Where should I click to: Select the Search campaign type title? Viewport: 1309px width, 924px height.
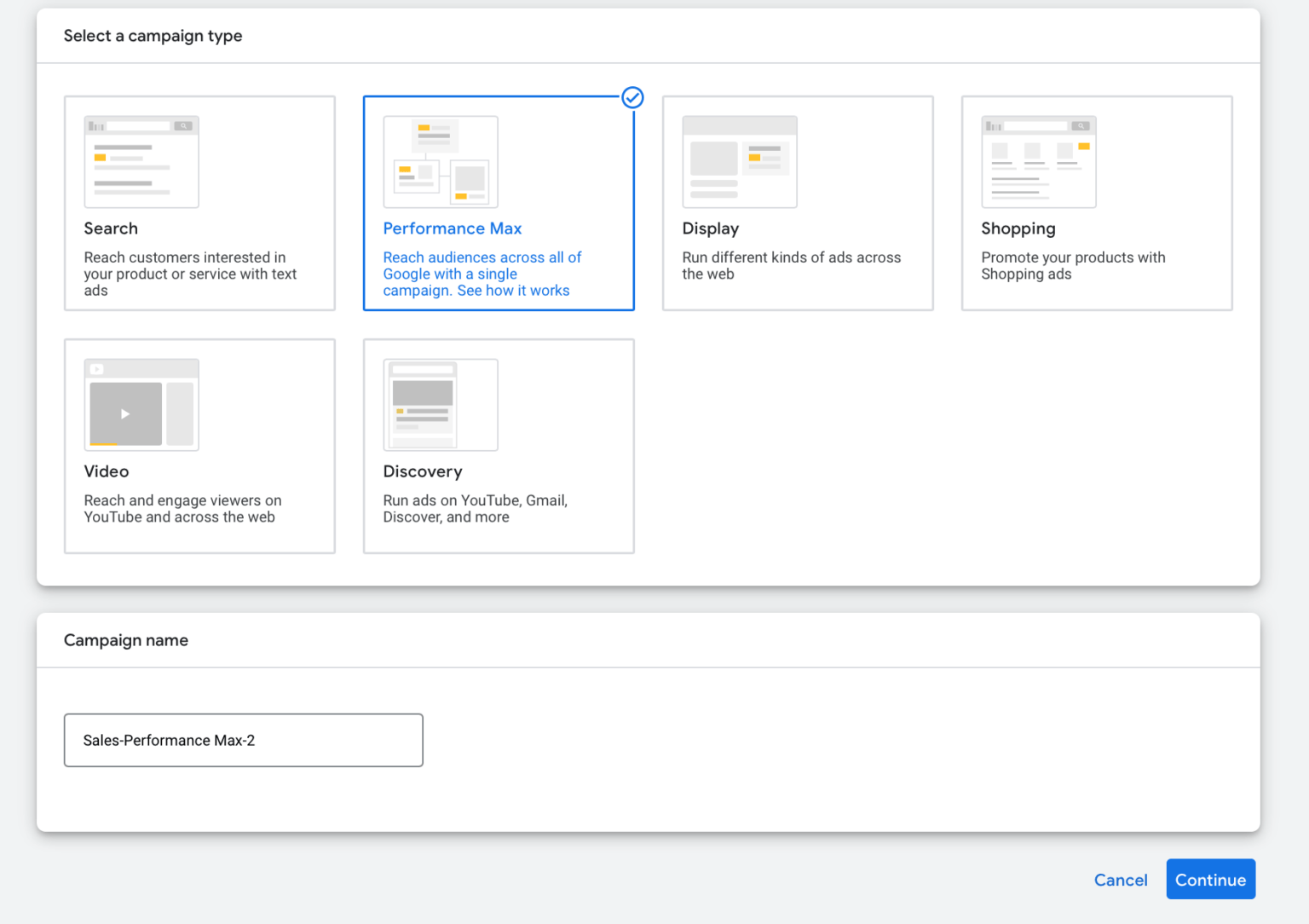click(x=111, y=228)
